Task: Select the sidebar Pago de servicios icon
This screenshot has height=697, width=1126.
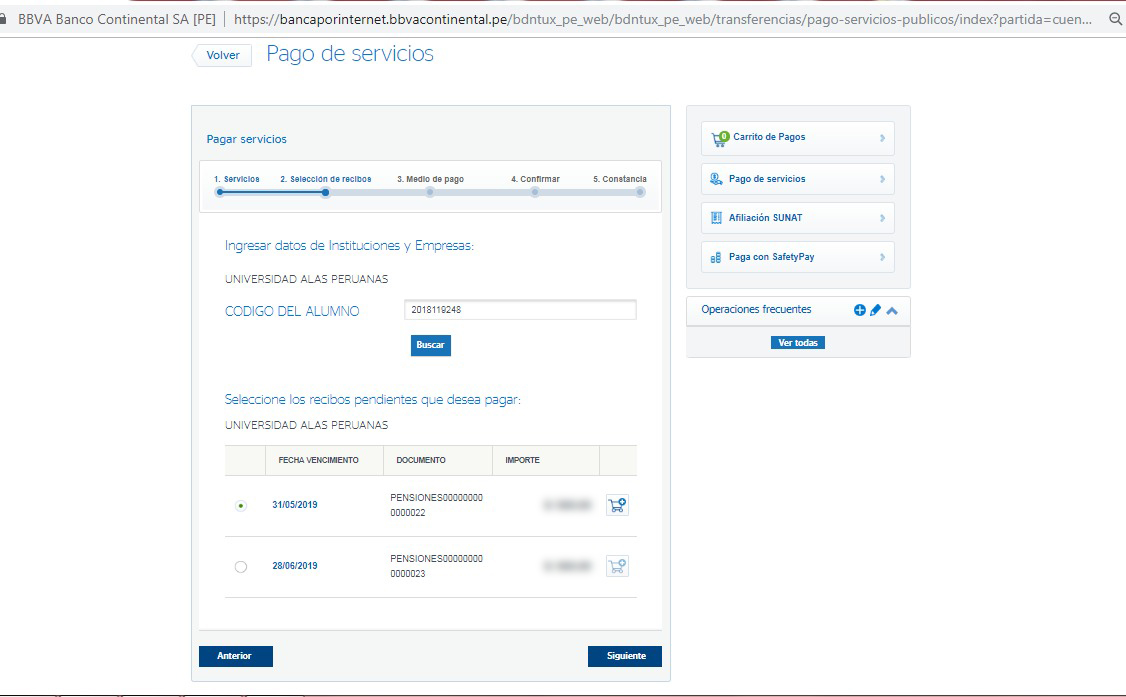Action: point(716,179)
